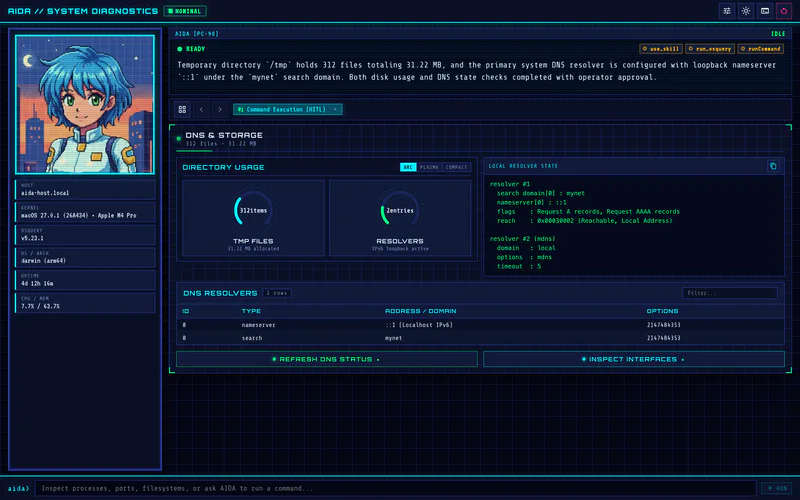This screenshot has height=500, width=800.
Task: Toggle the sun brightness theme icon
Action: [x=746, y=11]
